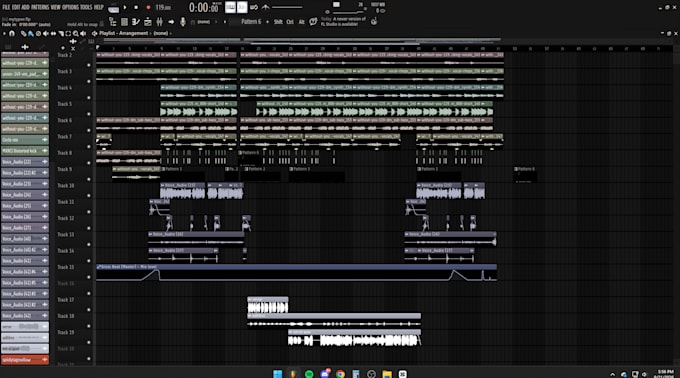Image resolution: width=680 pixels, height=378 pixels.
Task: Open the newer version available news message
Action: 343,22
